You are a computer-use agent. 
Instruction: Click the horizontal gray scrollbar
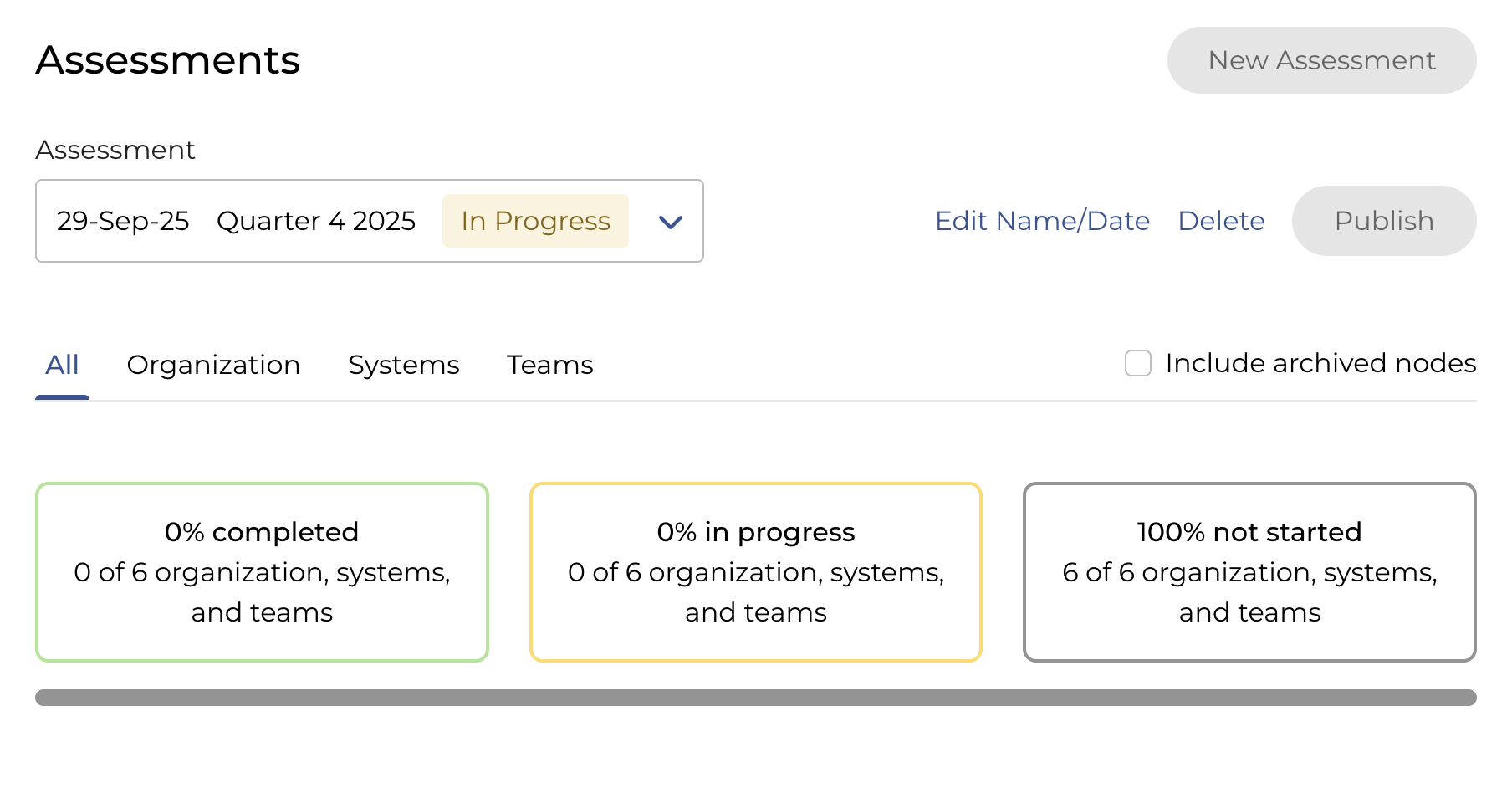pos(755,698)
